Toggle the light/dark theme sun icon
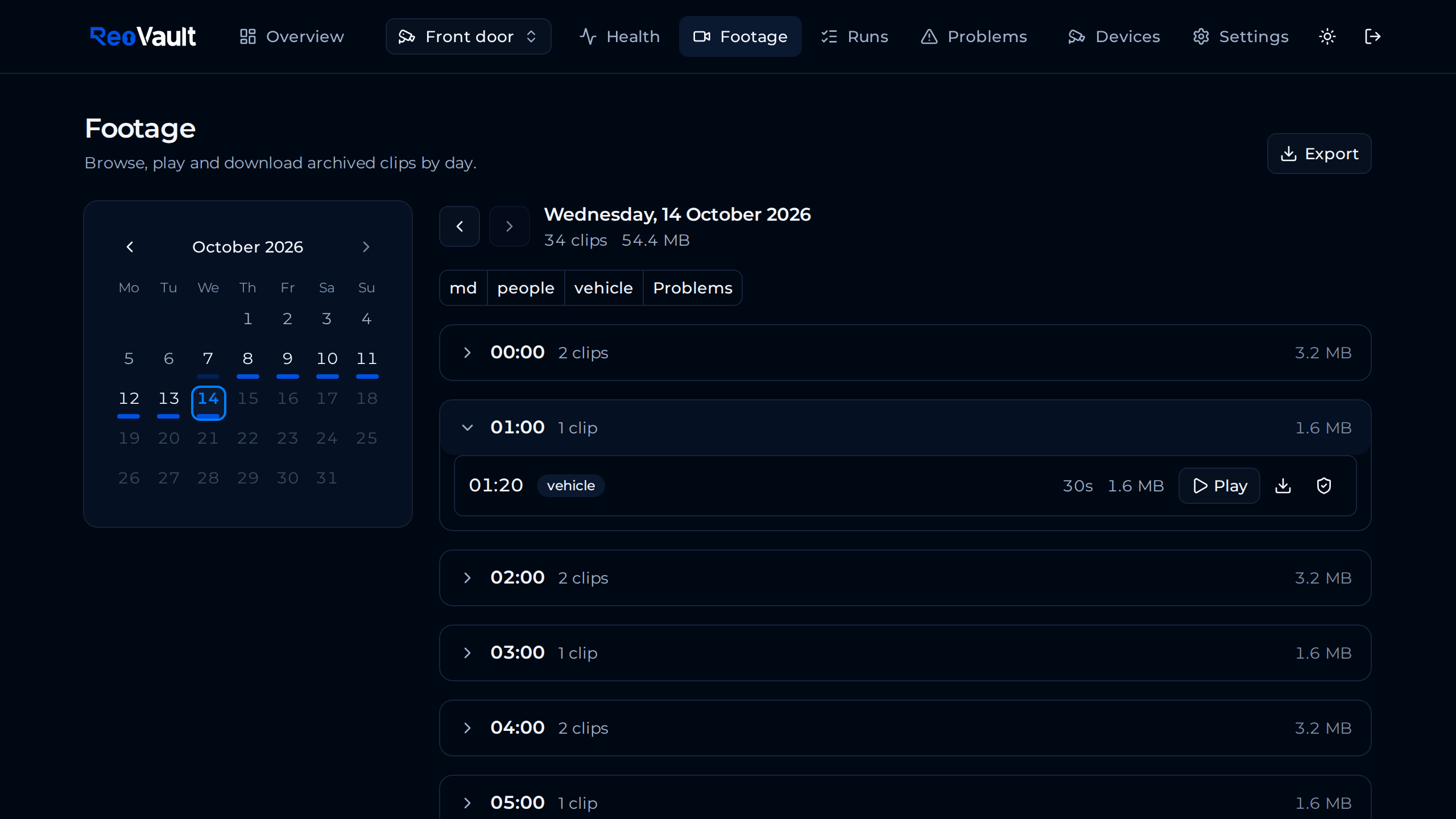Screen dimensions: 1456x819 pos(1327,36)
